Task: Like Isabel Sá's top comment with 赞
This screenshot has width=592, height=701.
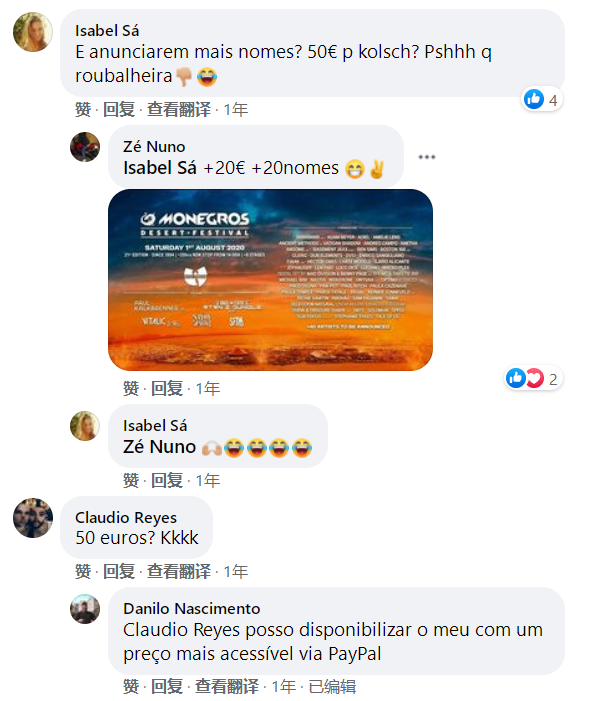Action: 83,110
